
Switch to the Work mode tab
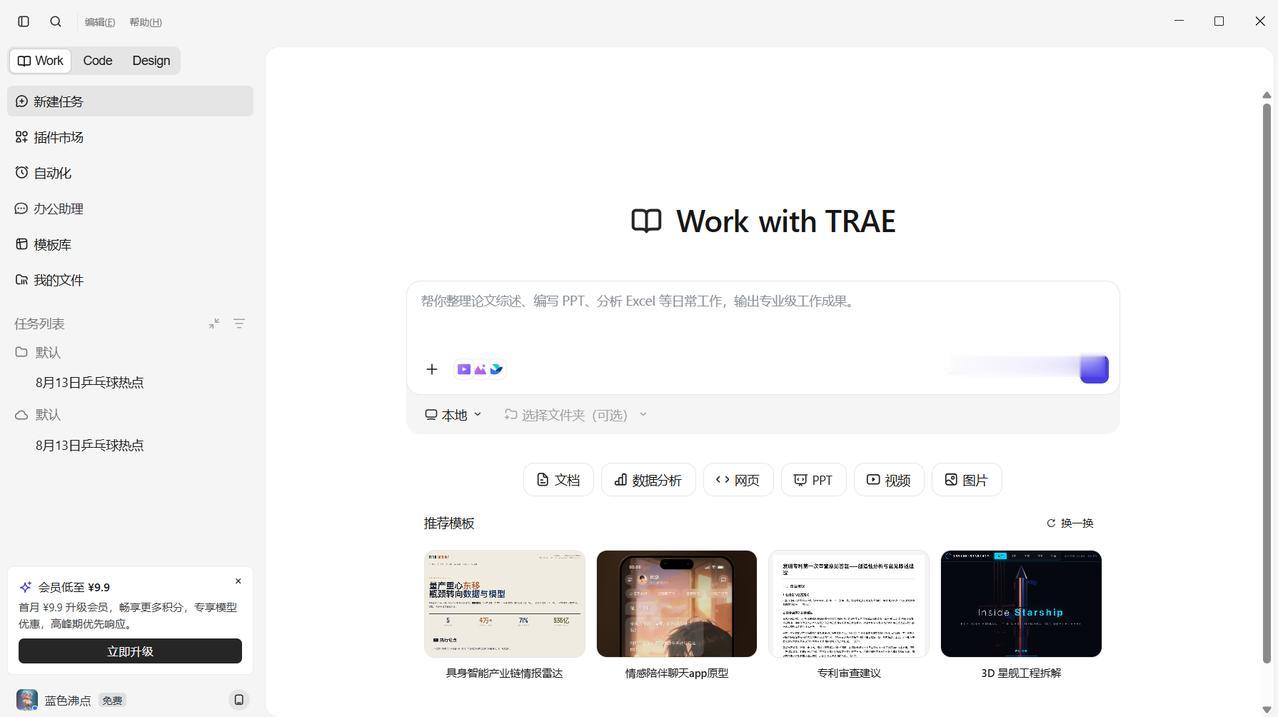40,61
